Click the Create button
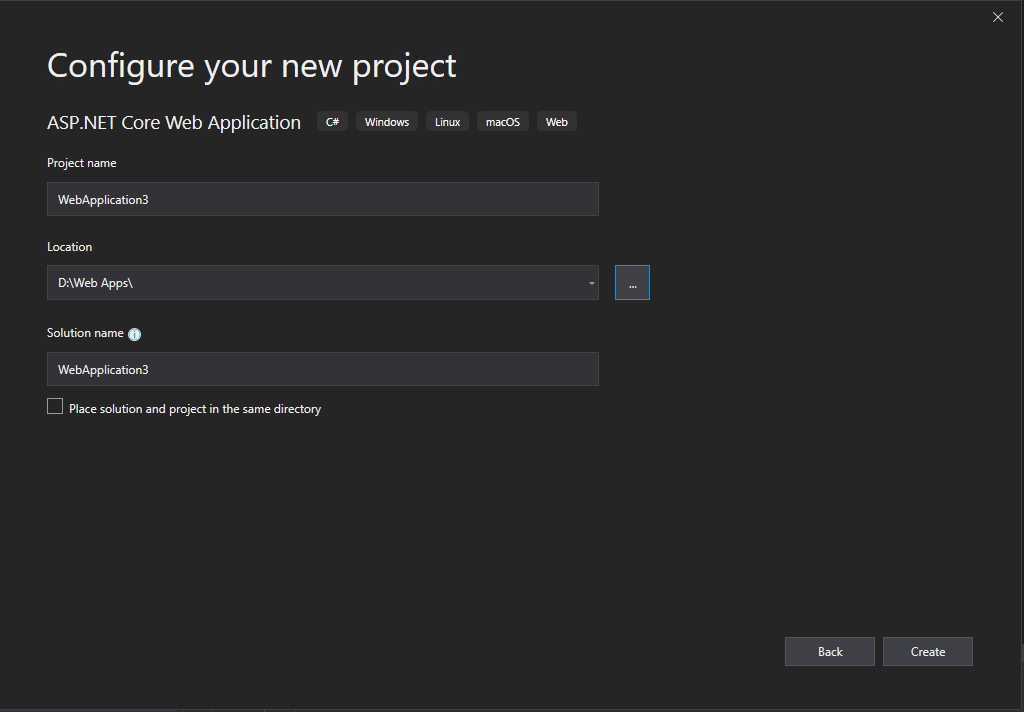 (927, 651)
